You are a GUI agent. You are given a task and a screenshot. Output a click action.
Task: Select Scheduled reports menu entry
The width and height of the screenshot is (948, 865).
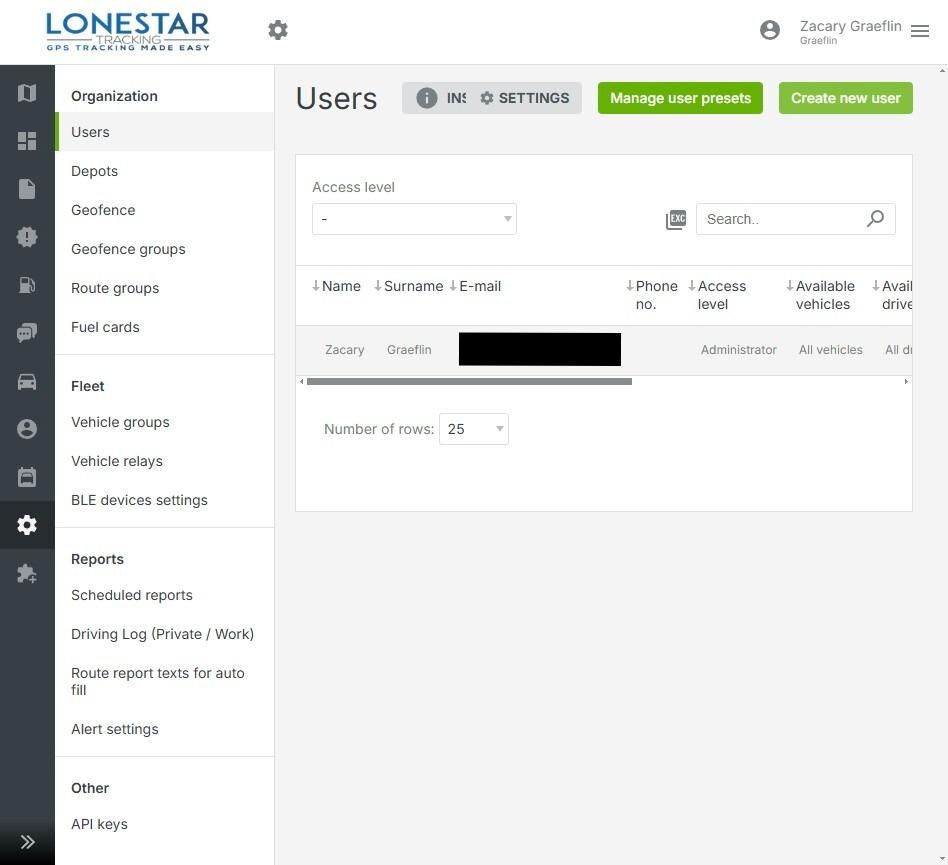(x=132, y=595)
